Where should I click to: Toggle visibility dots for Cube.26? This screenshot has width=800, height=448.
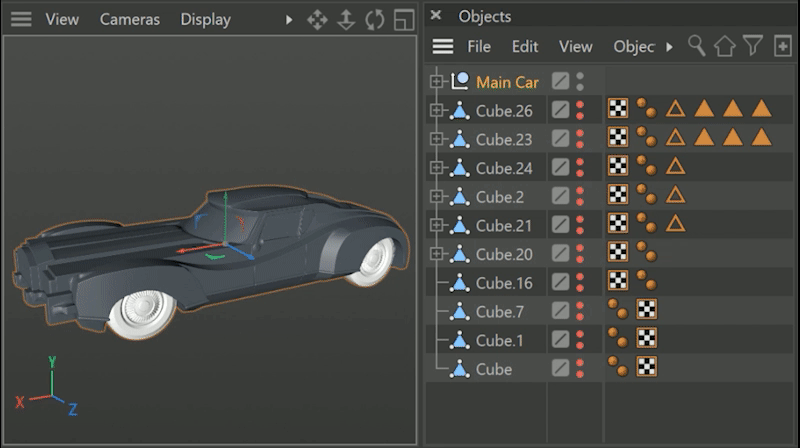pyautogui.click(x=580, y=110)
